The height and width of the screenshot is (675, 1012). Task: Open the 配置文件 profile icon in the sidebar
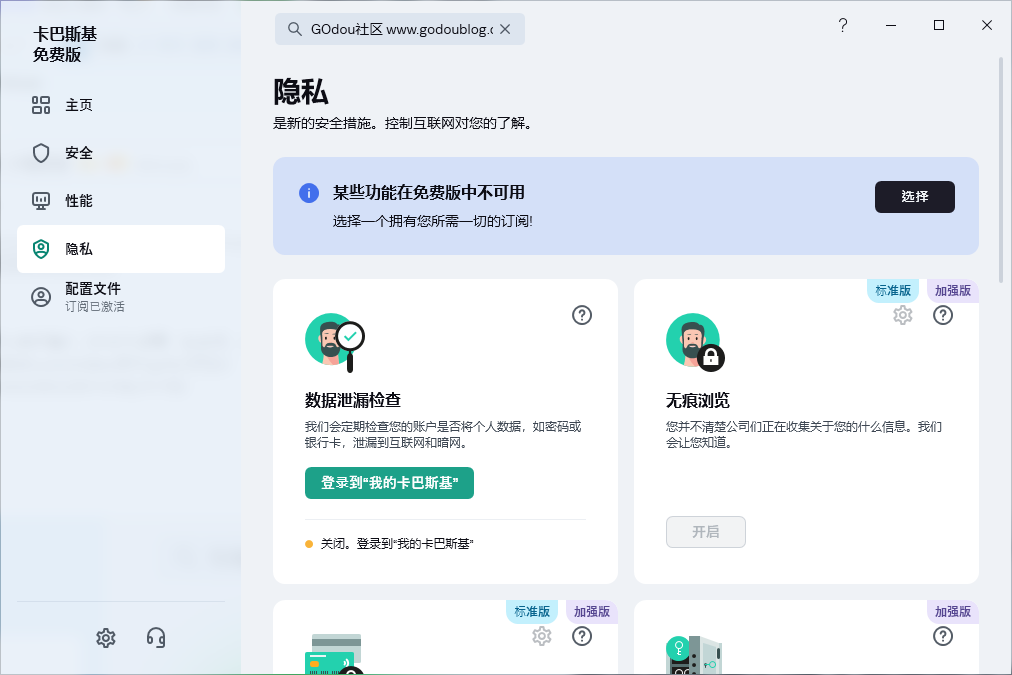pos(42,296)
